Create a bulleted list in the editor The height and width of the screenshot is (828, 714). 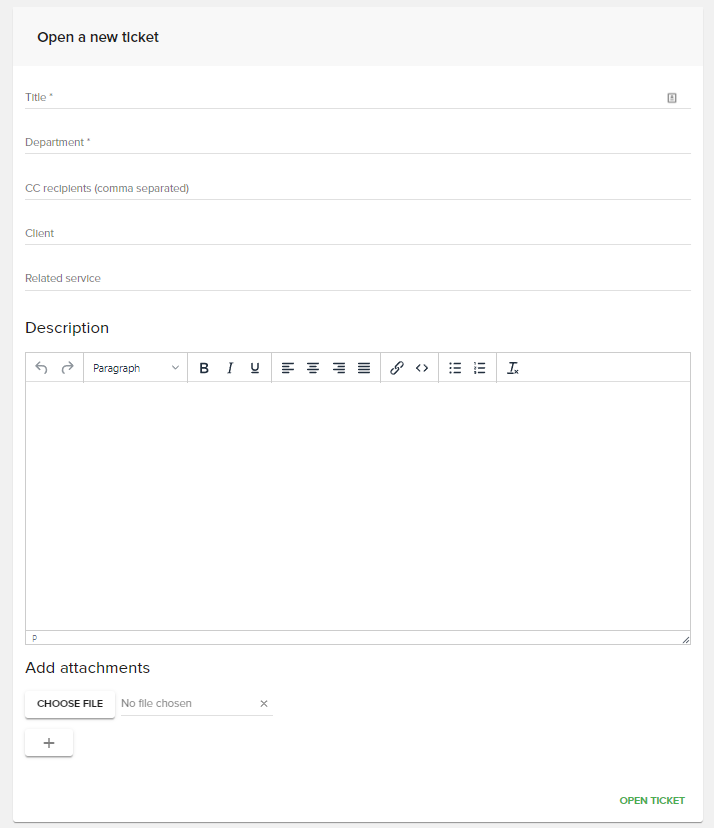tap(455, 367)
